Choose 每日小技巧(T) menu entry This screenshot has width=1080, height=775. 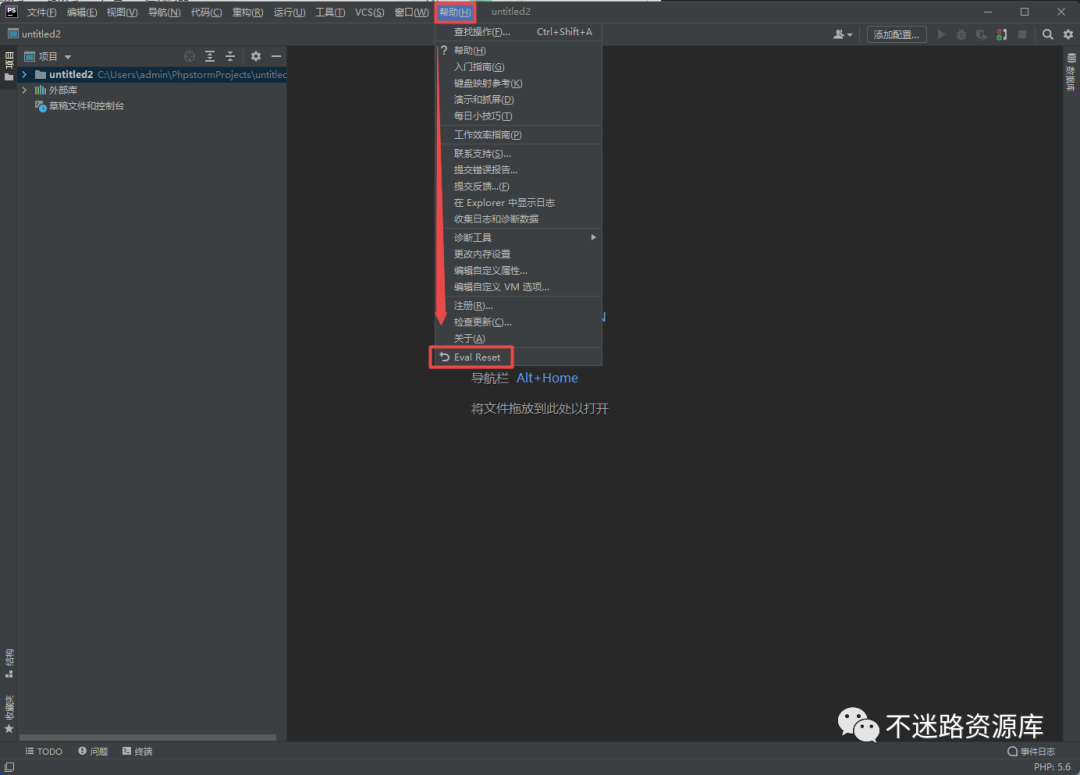tap(519, 116)
